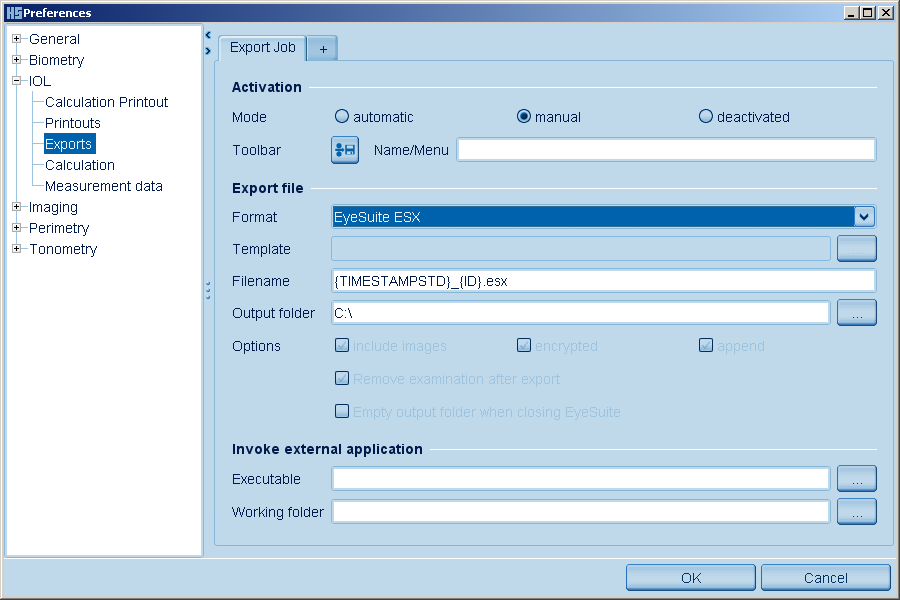This screenshot has height=600, width=900.
Task: Confirm preferences with the OK button
Action: [691, 577]
